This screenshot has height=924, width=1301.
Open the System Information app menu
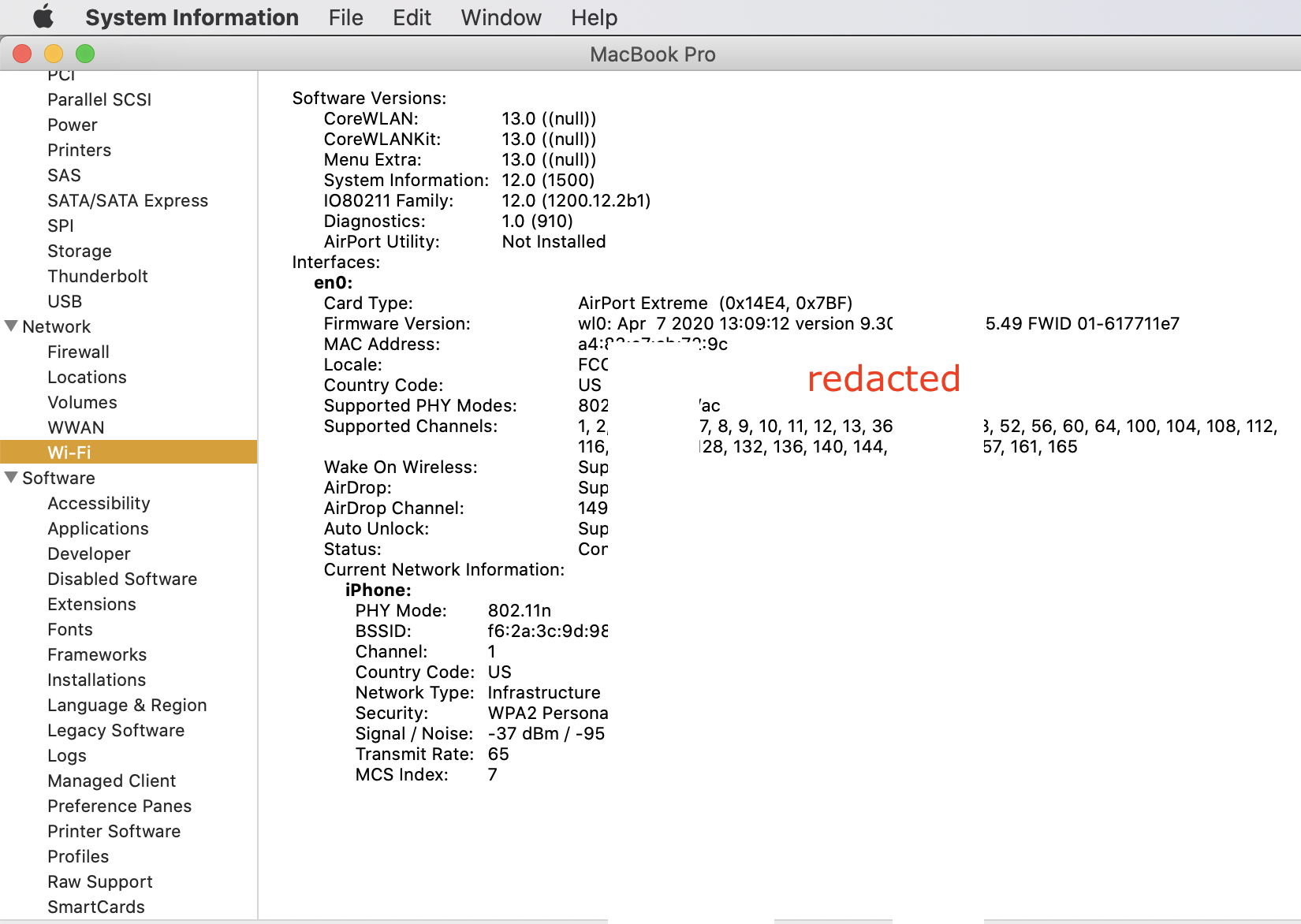coord(192,17)
